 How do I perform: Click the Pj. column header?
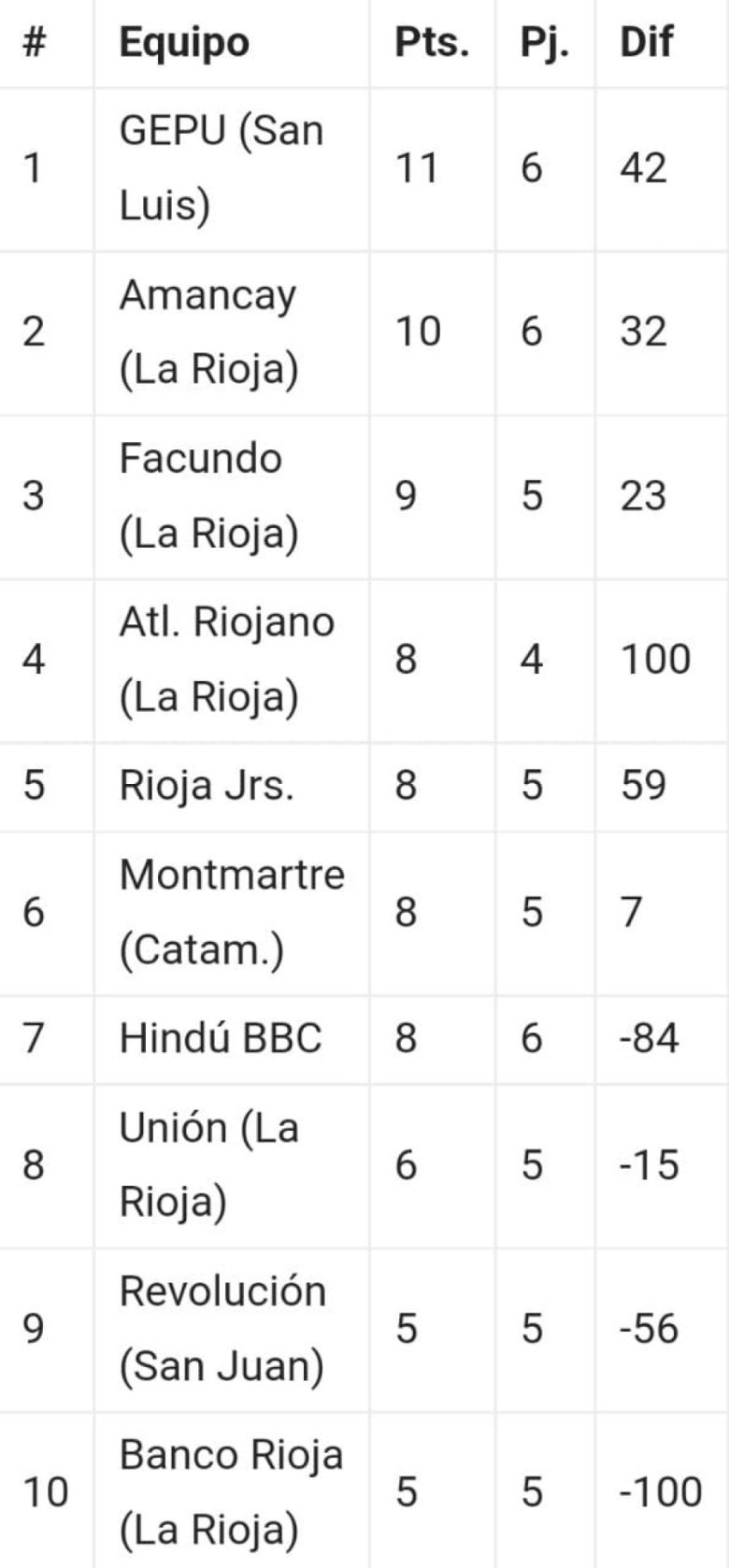[x=545, y=42]
